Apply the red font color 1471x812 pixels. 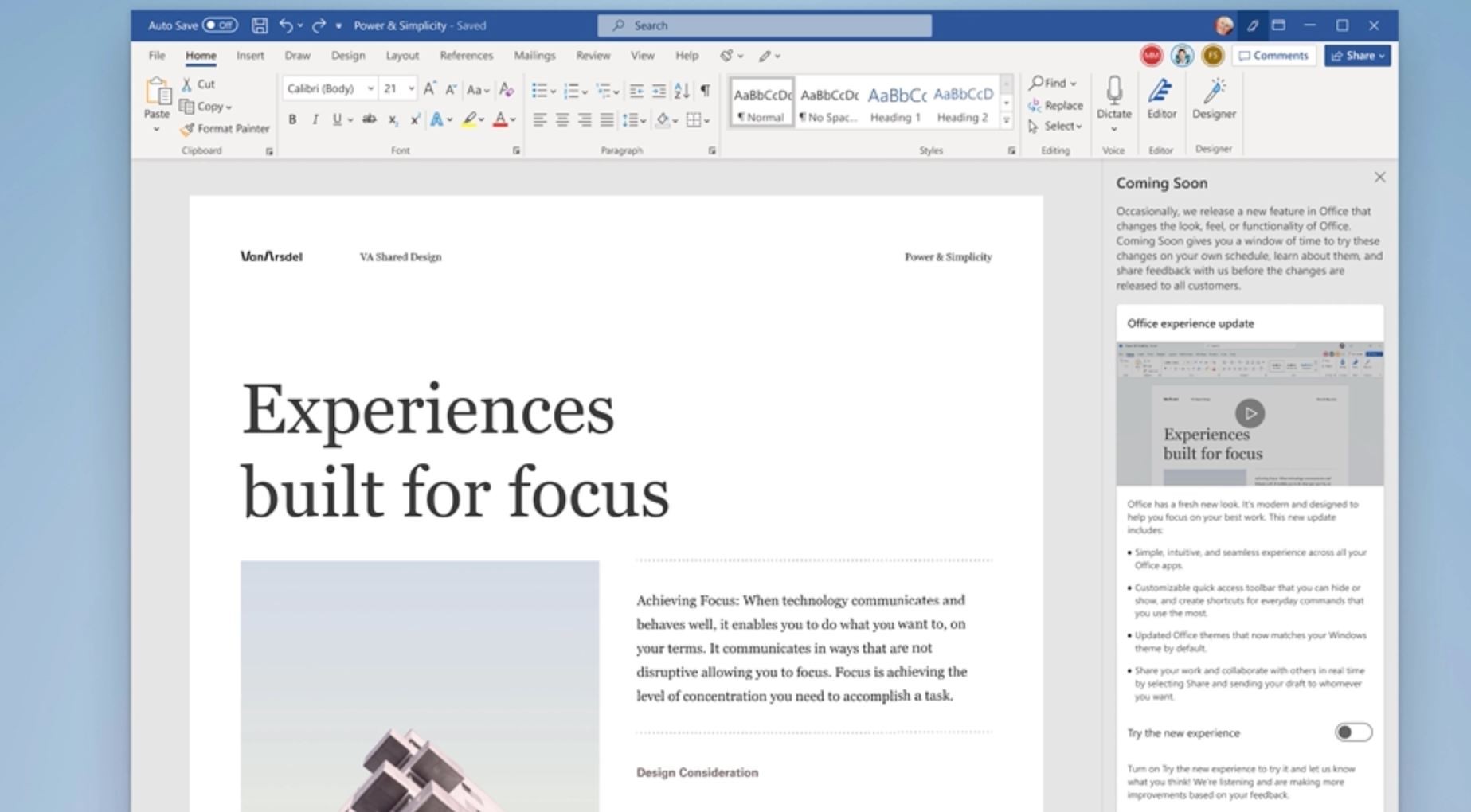tap(500, 119)
